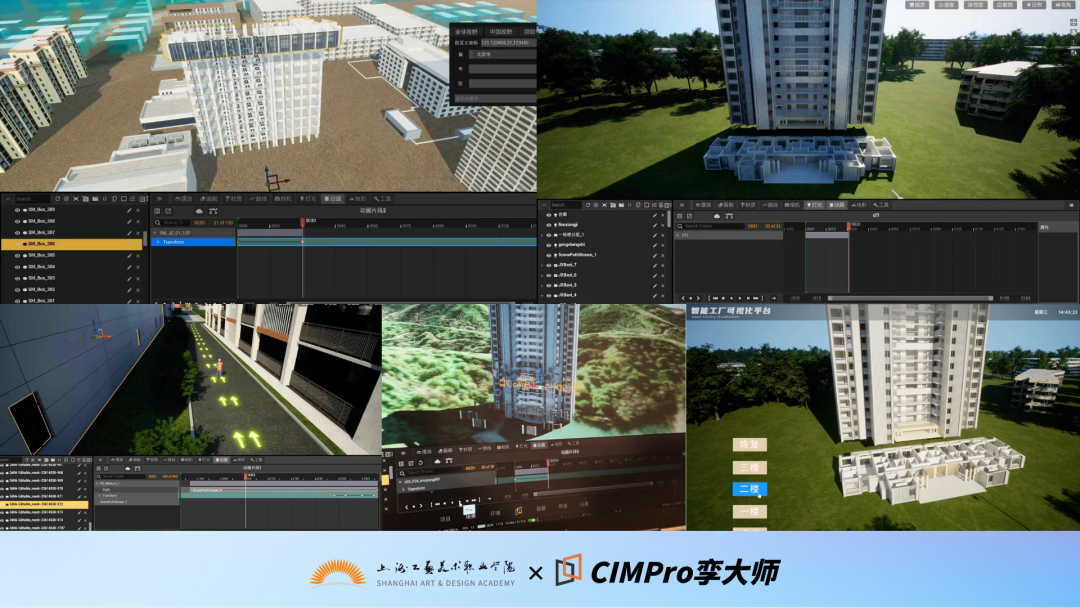Viewport: 1080px width, 608px height.
Task: Switch to the 全球视野 tab
Action: click(466, 32)
